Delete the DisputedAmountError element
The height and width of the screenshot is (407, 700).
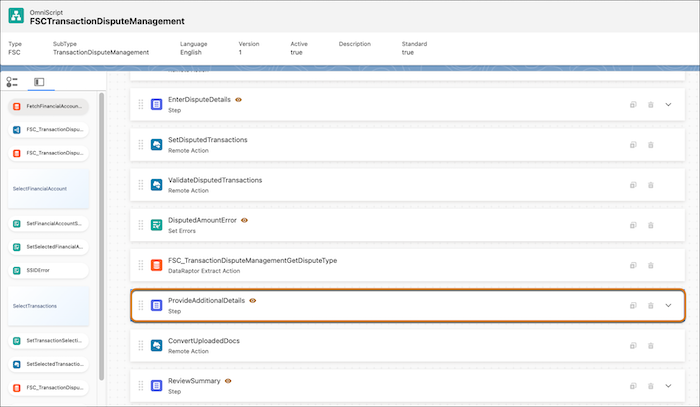(650, 225)
